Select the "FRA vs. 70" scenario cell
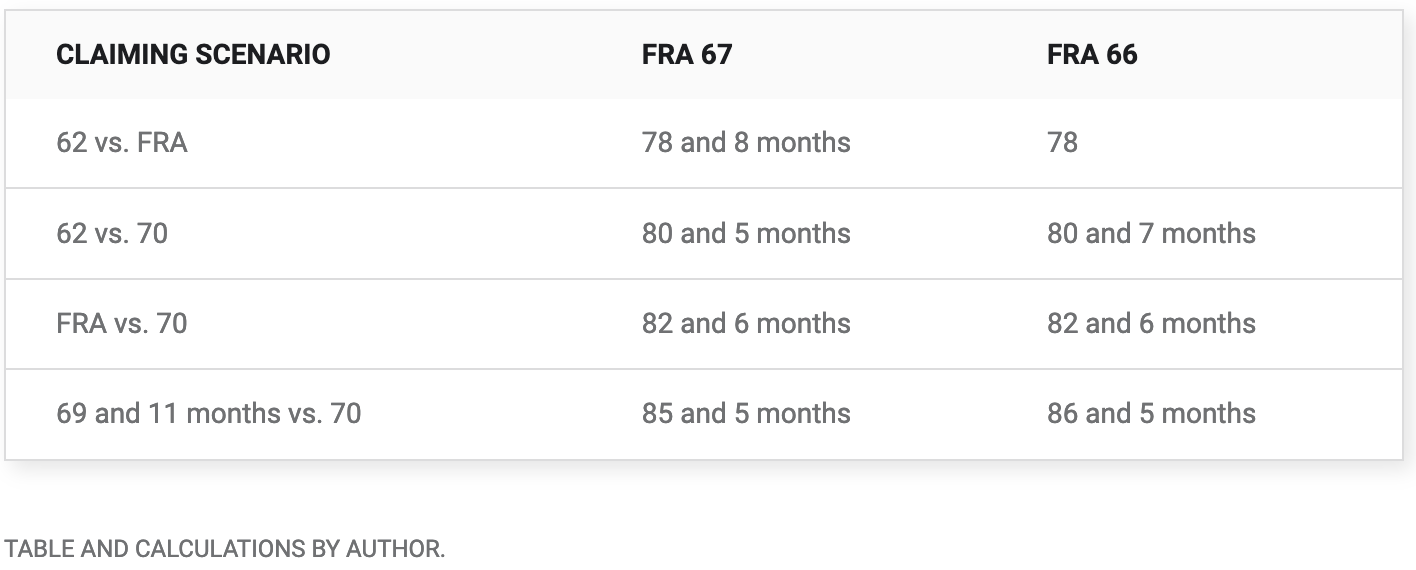The height and width of the screenshot is (570, 1416). click(122, 324)
